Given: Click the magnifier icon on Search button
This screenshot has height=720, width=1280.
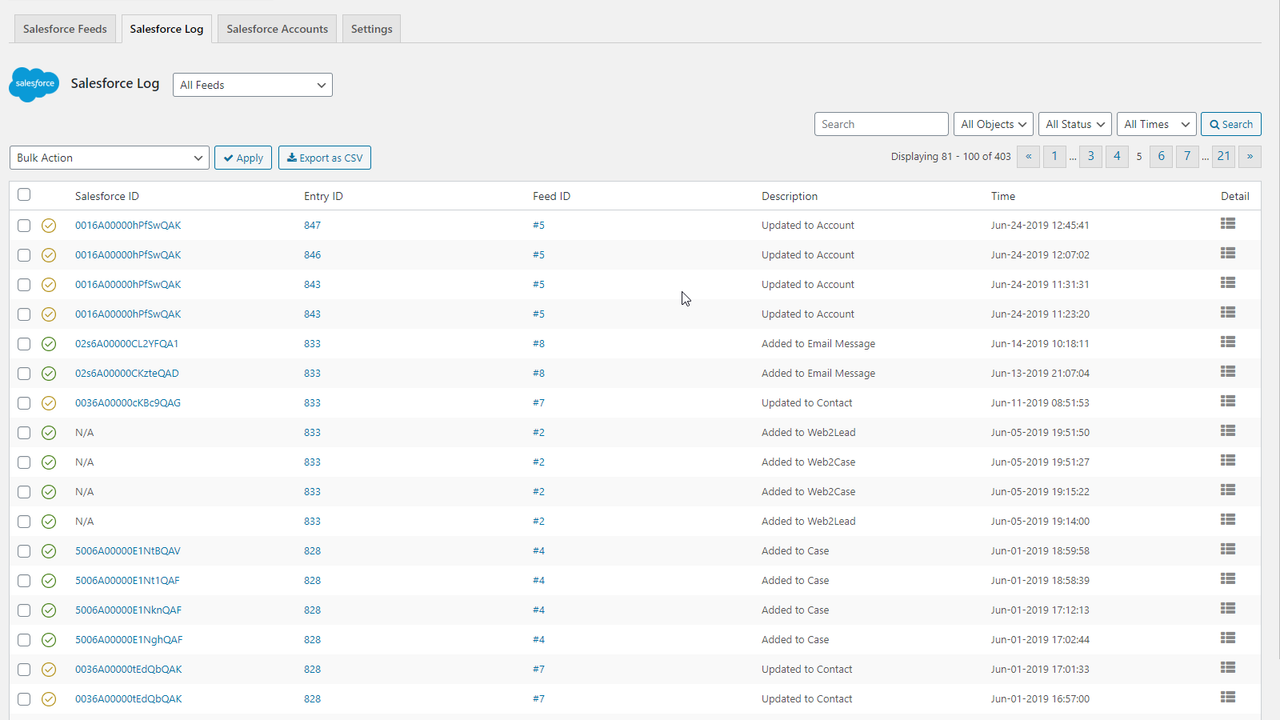Looking at the screenshot, I should click(1214, 123).
